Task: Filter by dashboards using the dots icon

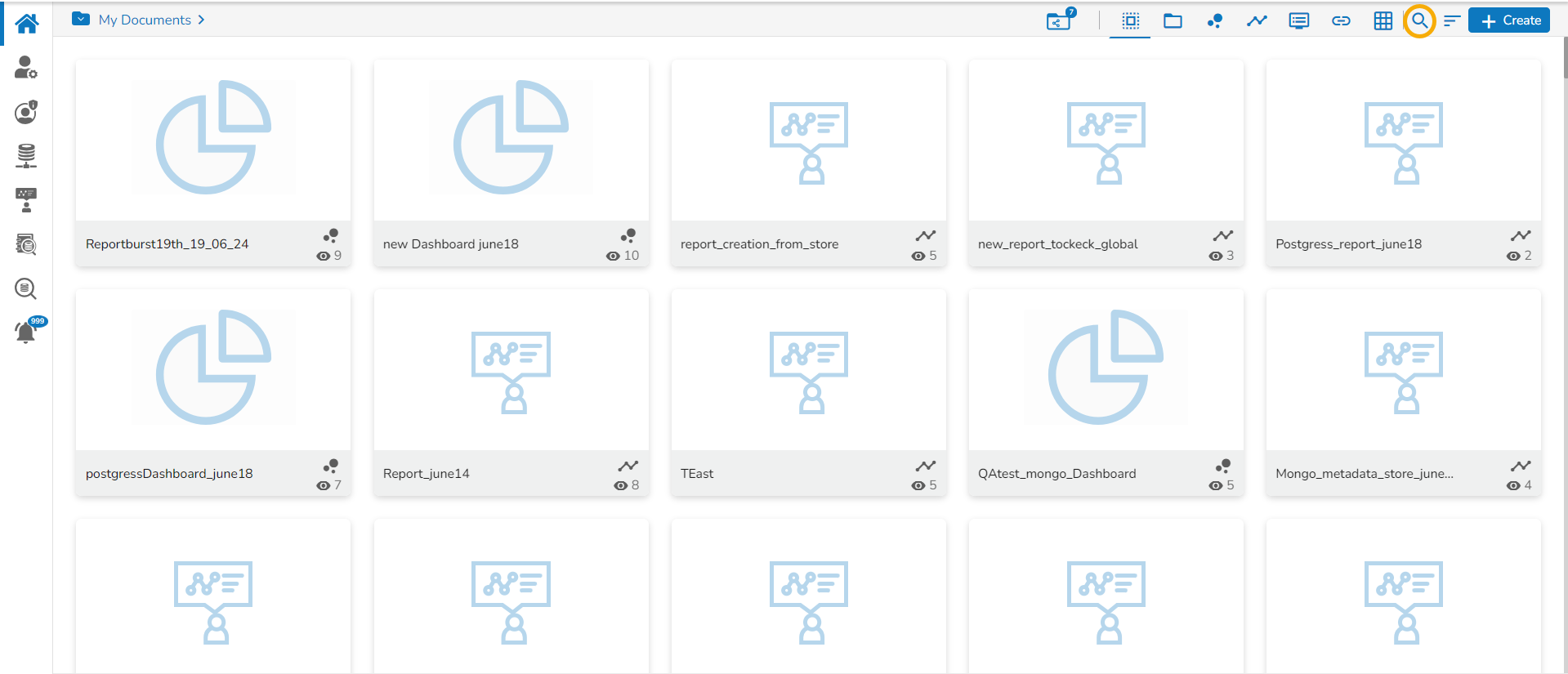Action: pos(1215,20)
